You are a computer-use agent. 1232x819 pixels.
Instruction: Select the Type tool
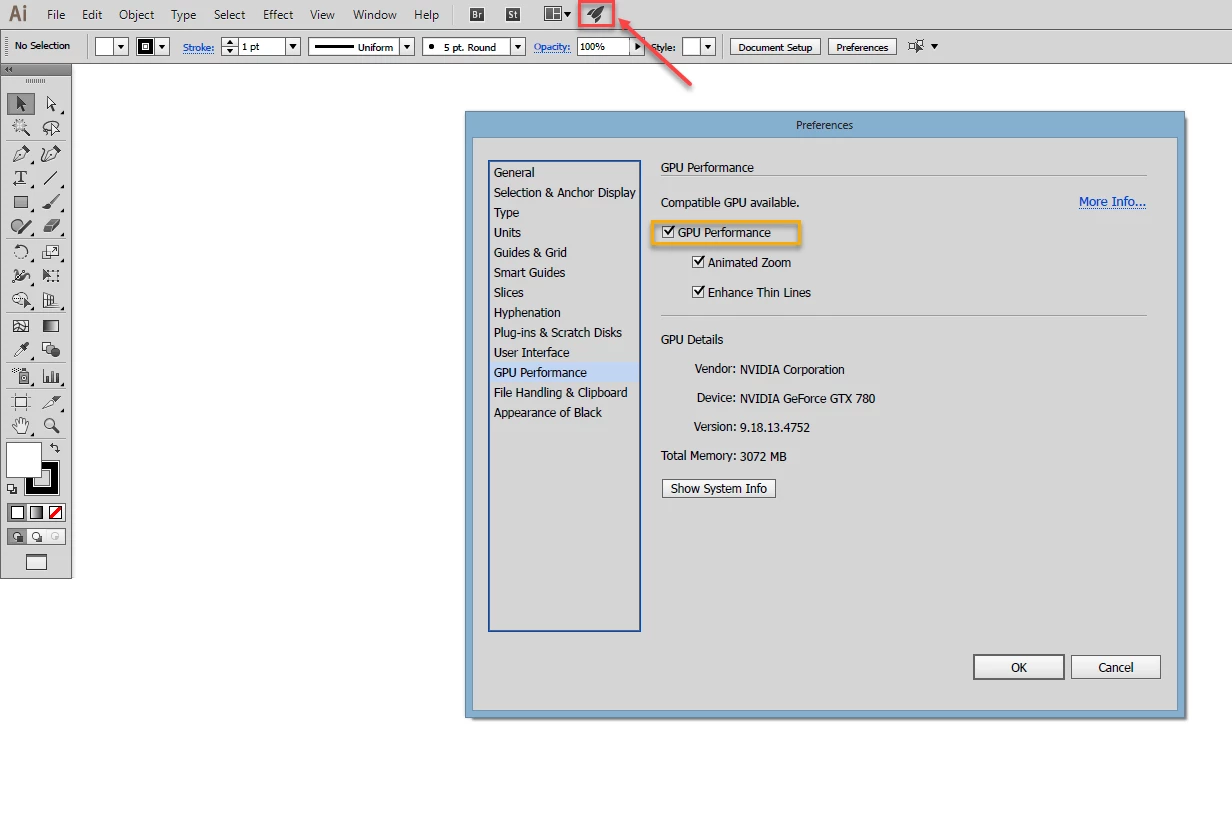[x=20, y=178]
